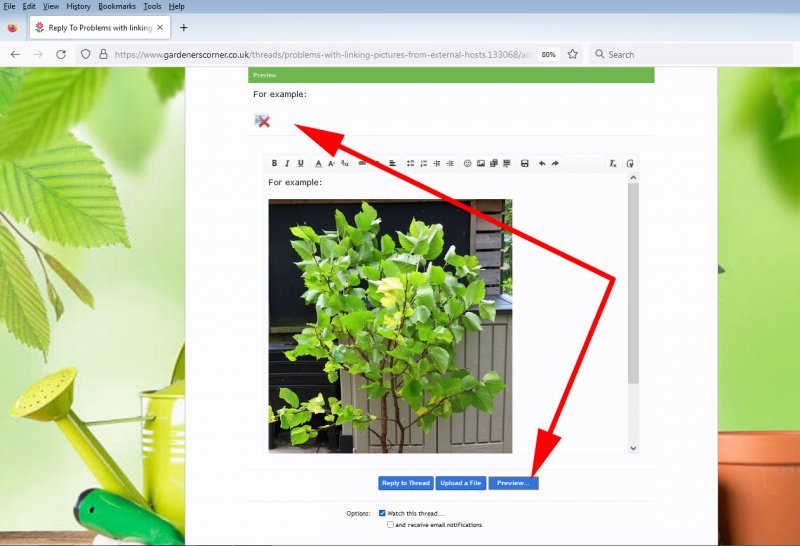Click the Reply to Thread button
Viewport: 800px width, 546px height.
pyautogui.click(x=405, y=483)
